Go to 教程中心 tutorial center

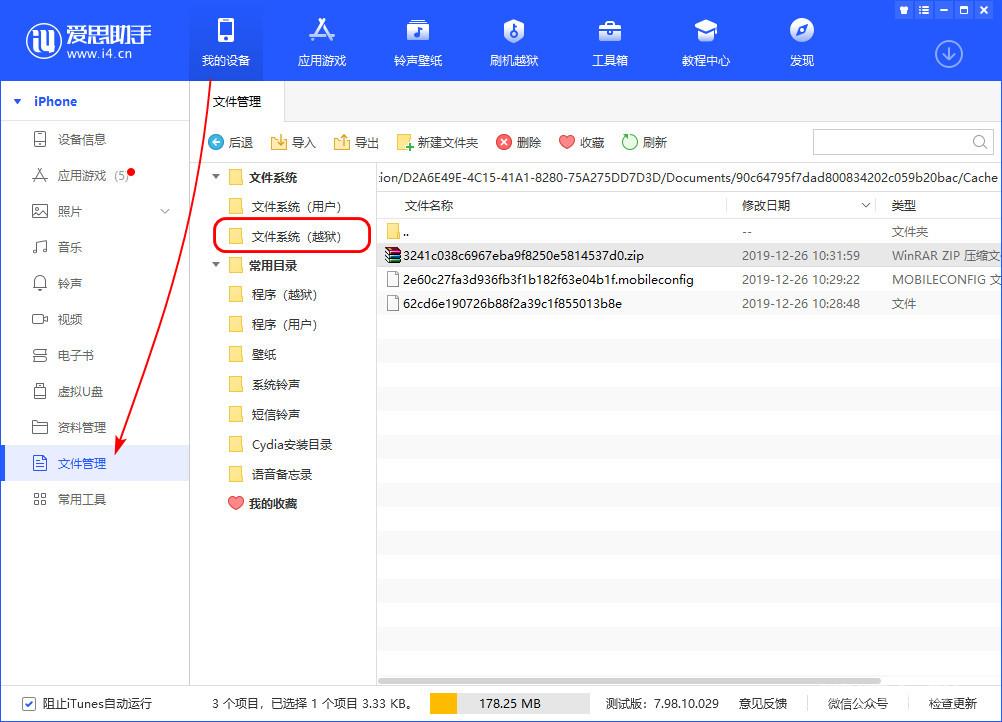coord(705,40)
